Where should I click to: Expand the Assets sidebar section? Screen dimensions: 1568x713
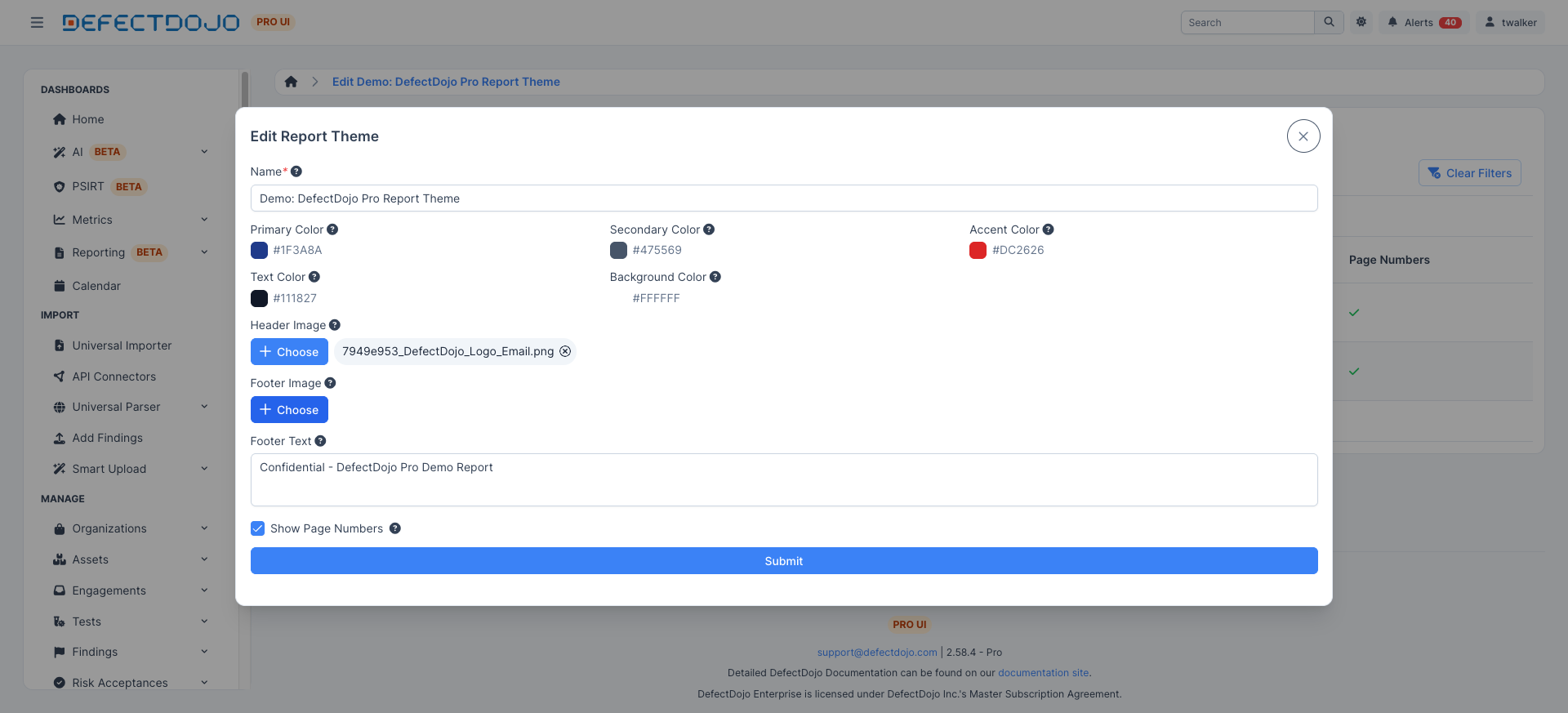204,559
